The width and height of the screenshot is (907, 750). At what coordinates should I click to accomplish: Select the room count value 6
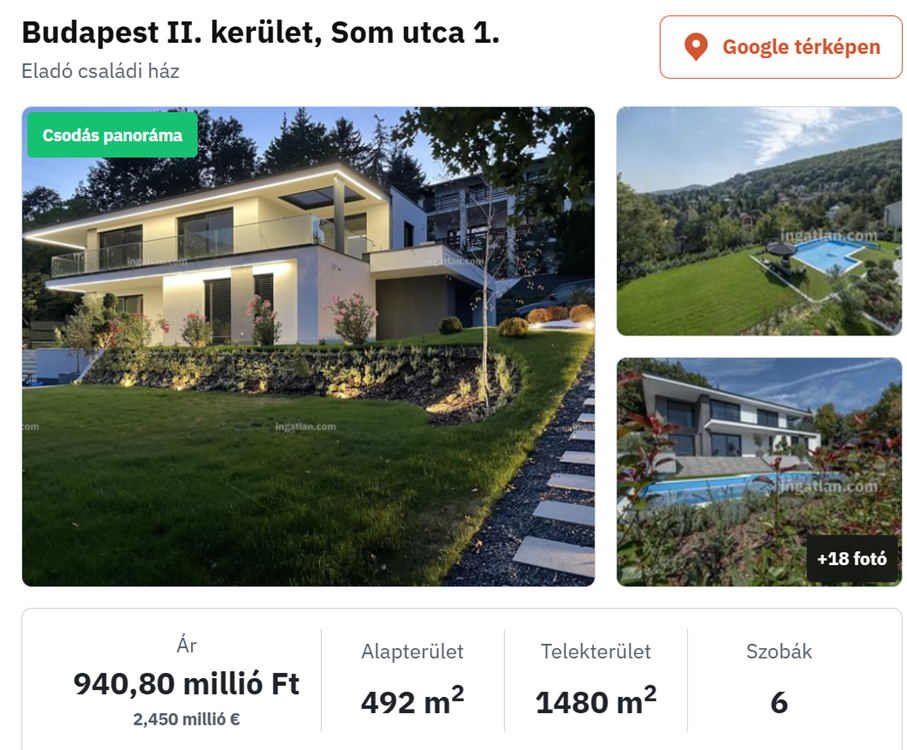click(779, 702)
